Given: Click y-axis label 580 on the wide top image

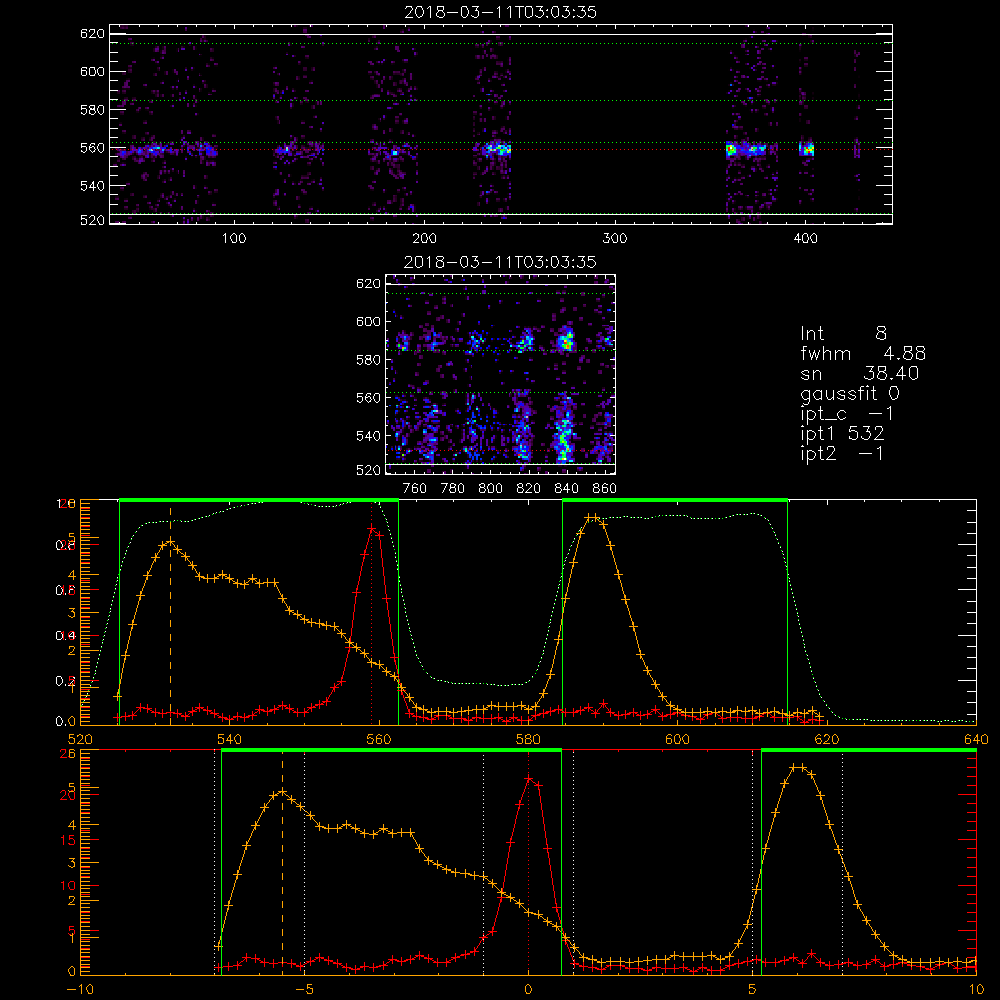Looking at the screenshot, I should 92,110.
